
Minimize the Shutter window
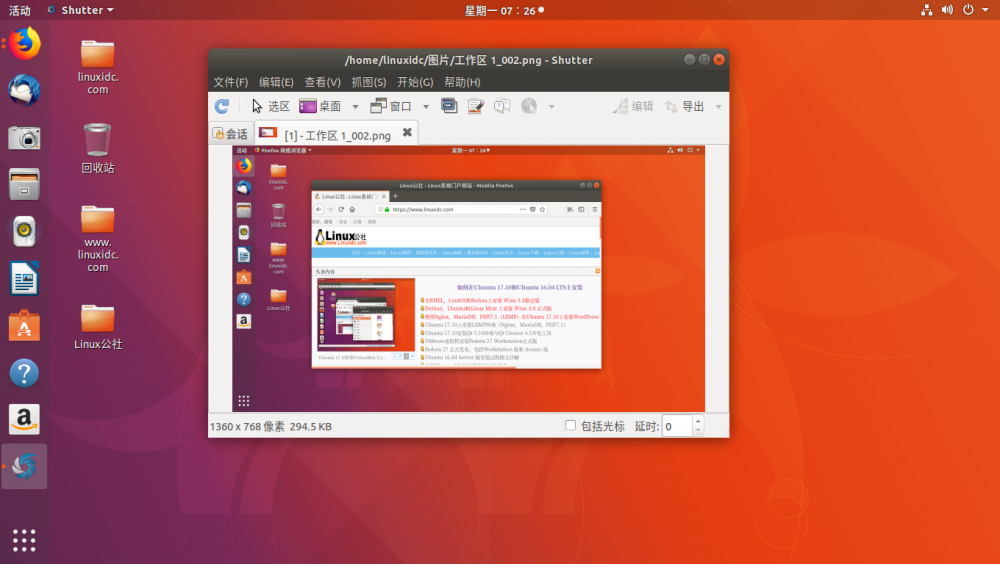coord(689,59)
